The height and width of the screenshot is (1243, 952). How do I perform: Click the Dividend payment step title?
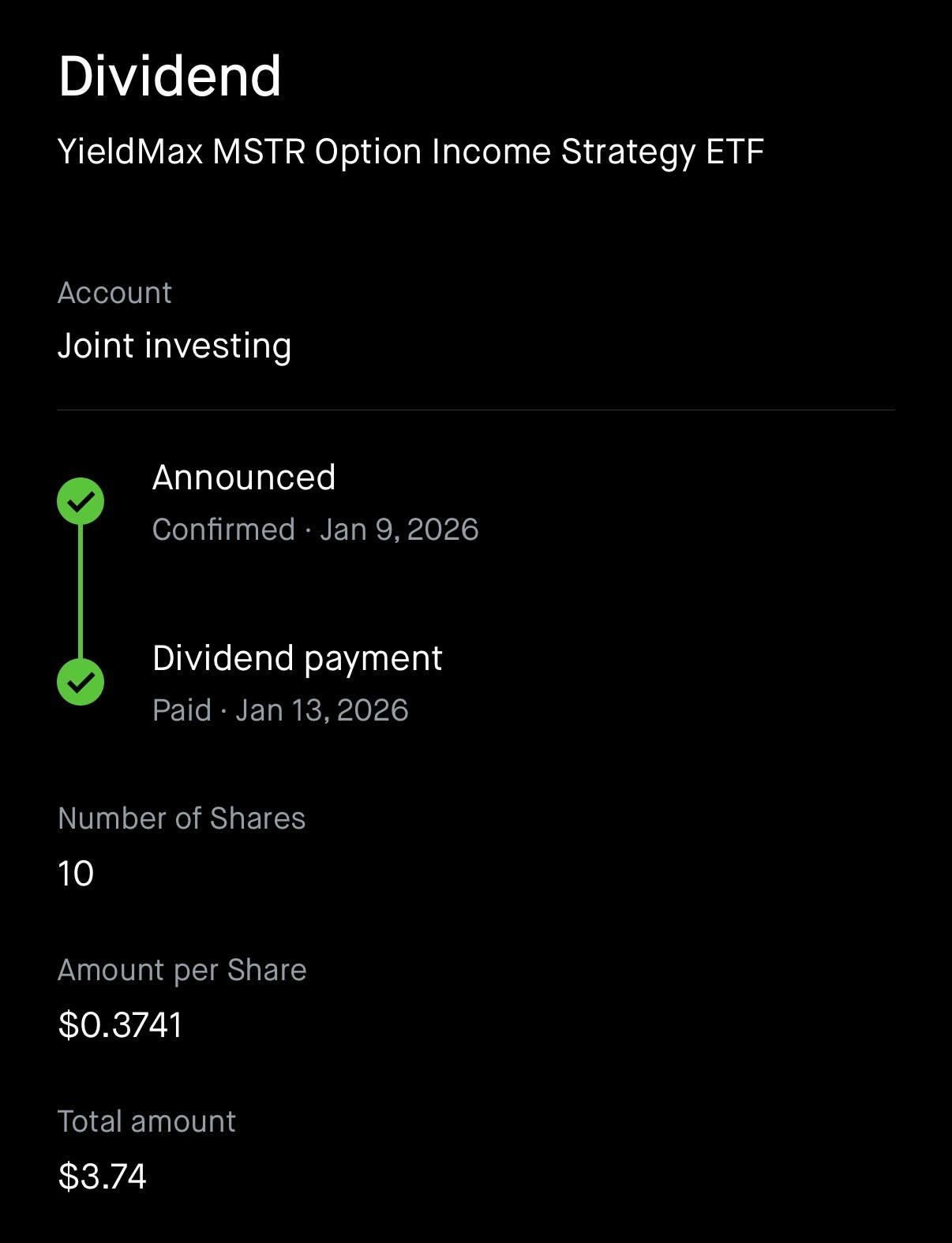tap(297, 658)
